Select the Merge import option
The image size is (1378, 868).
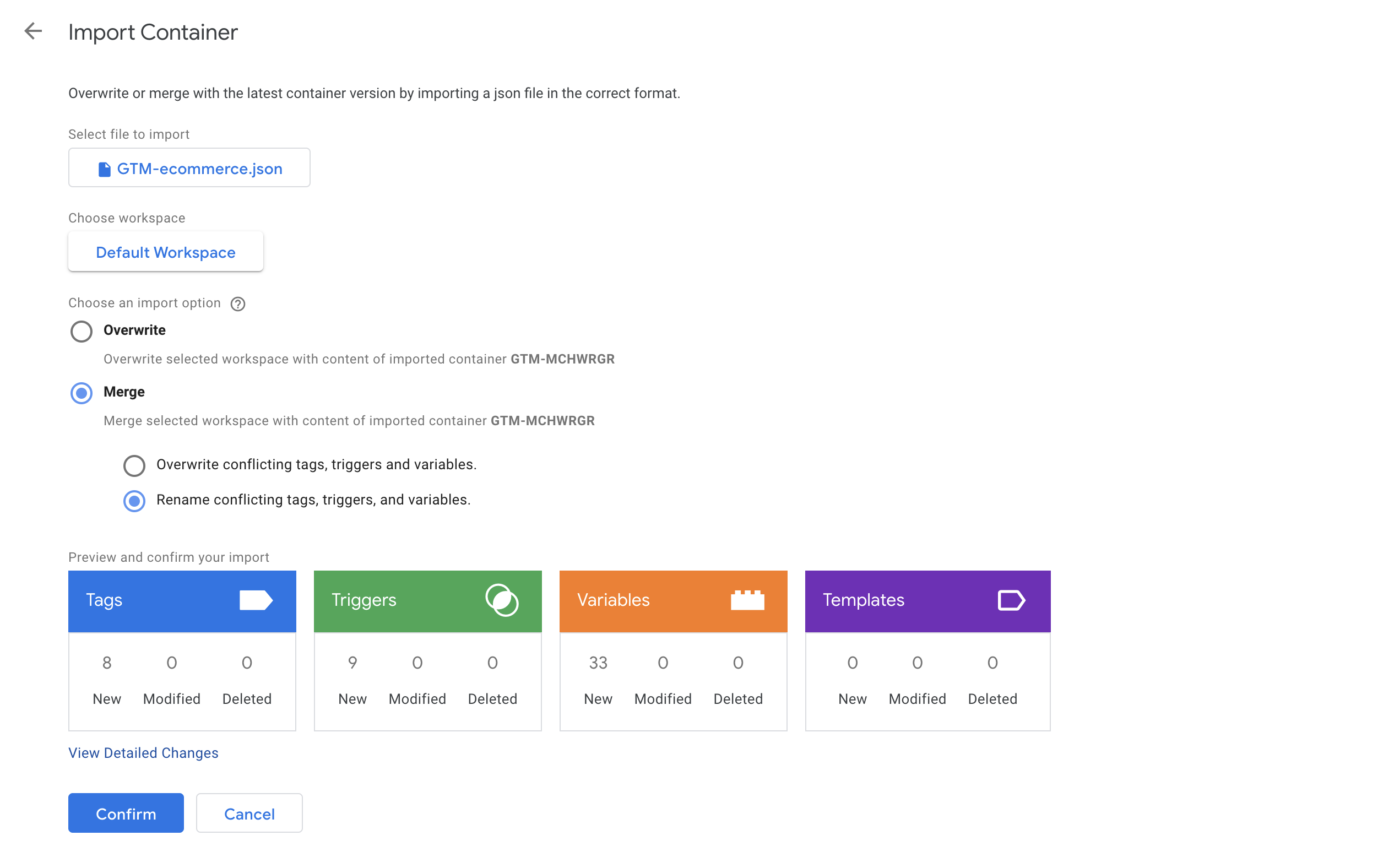82,393
